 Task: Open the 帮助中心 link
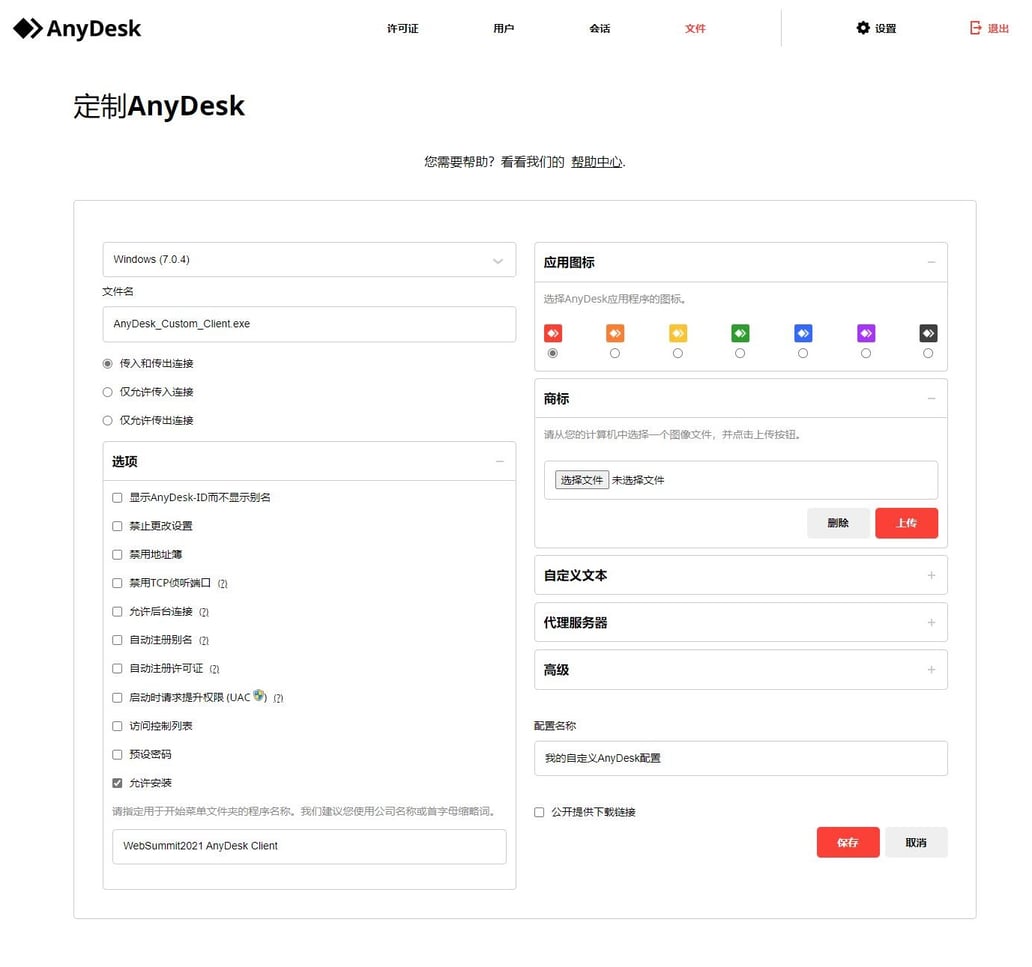[x=596, y=162]
